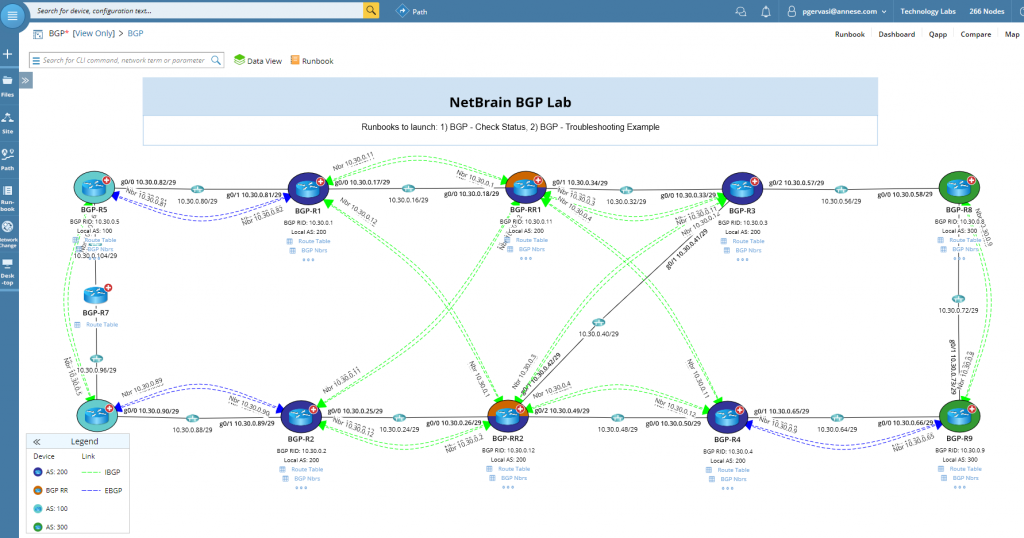1024x538 pixels.
Task: Click the user profile avatar icon
Action: click(x=792, y=11)
